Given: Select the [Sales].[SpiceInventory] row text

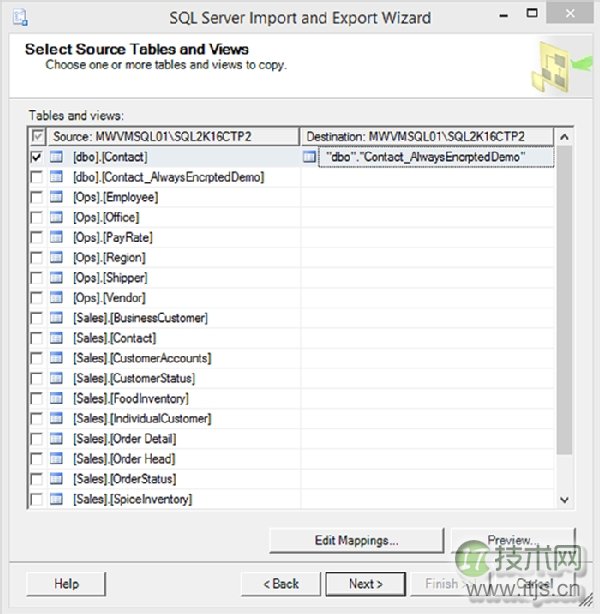Looking at the screenshot, I should point(132,499).
